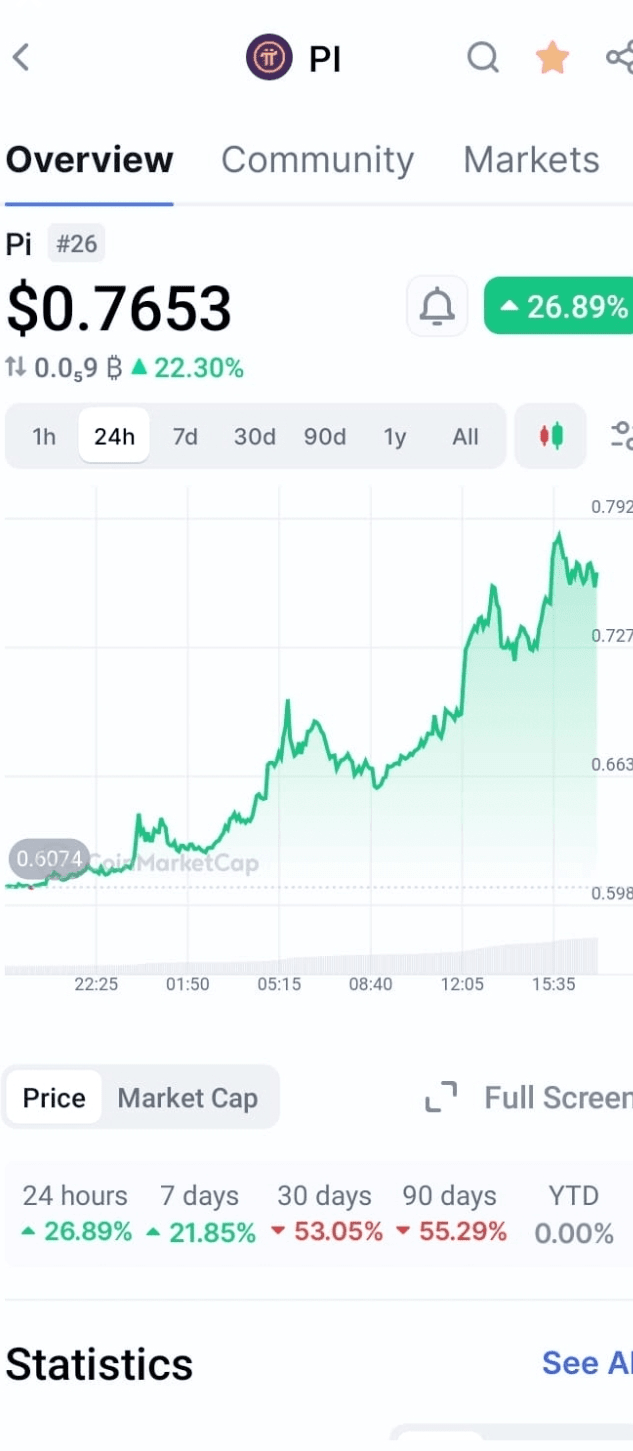Viewport: 633px width, 1451px height.
Task: Swap price conversion arrows icon
Action: [x=15, y=368]
